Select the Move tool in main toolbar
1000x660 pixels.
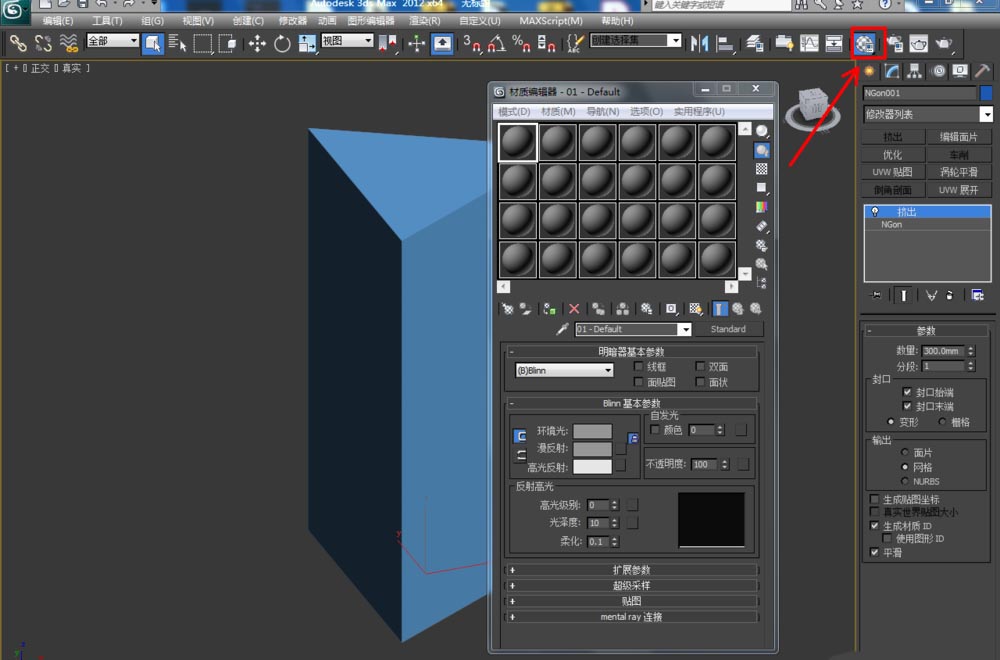257,43
